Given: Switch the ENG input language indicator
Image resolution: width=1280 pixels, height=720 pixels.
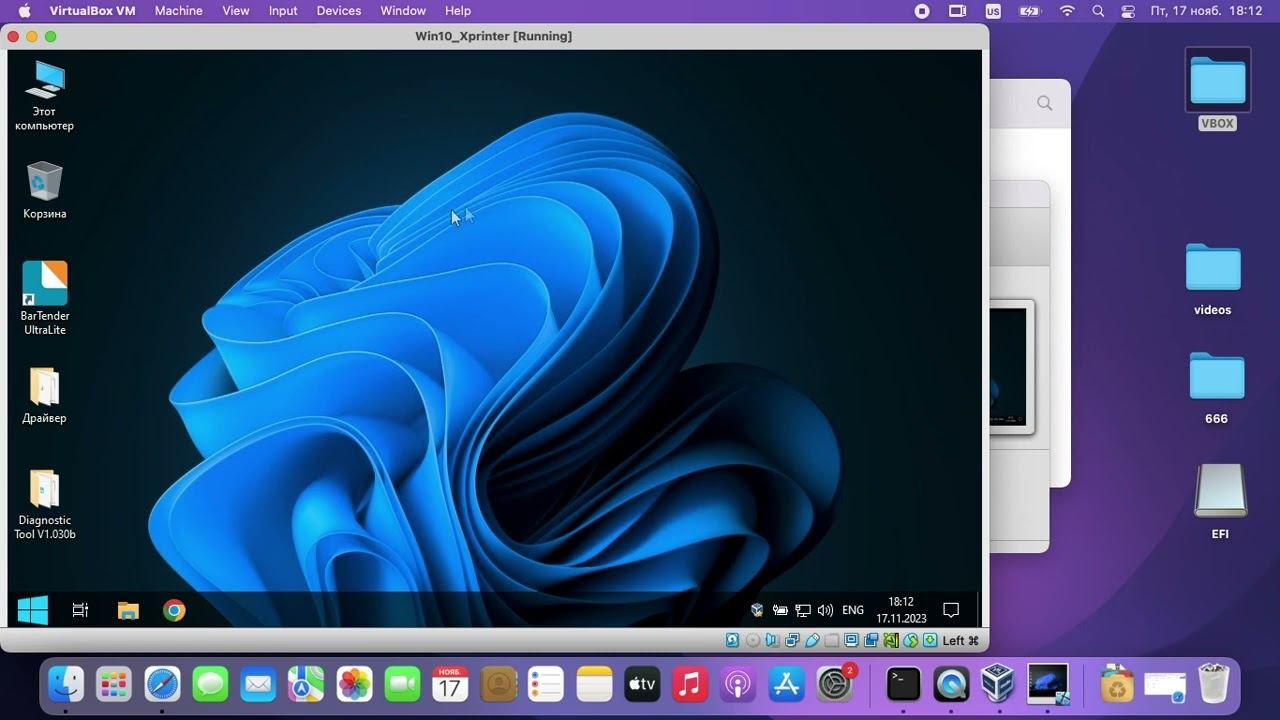Looking at the screenshot, I should pyautogui.click(x=853, y=610).
